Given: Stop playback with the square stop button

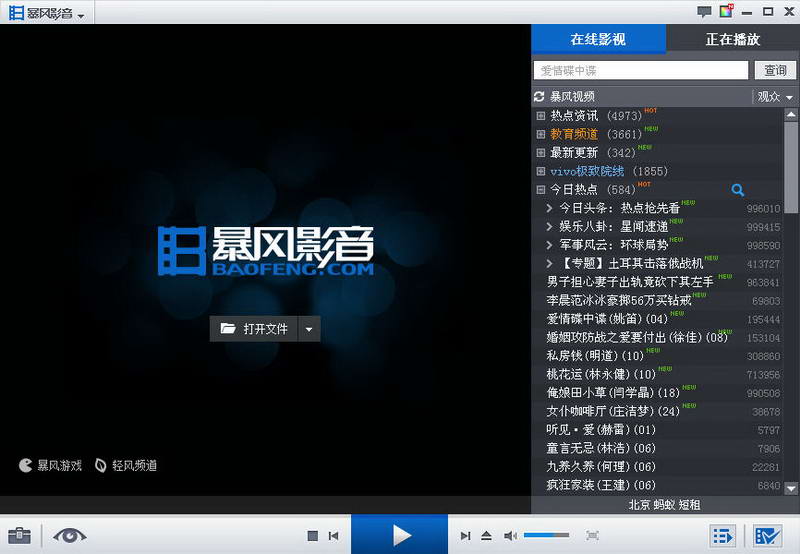Looking at the screenshot, I should coord(312,536).
